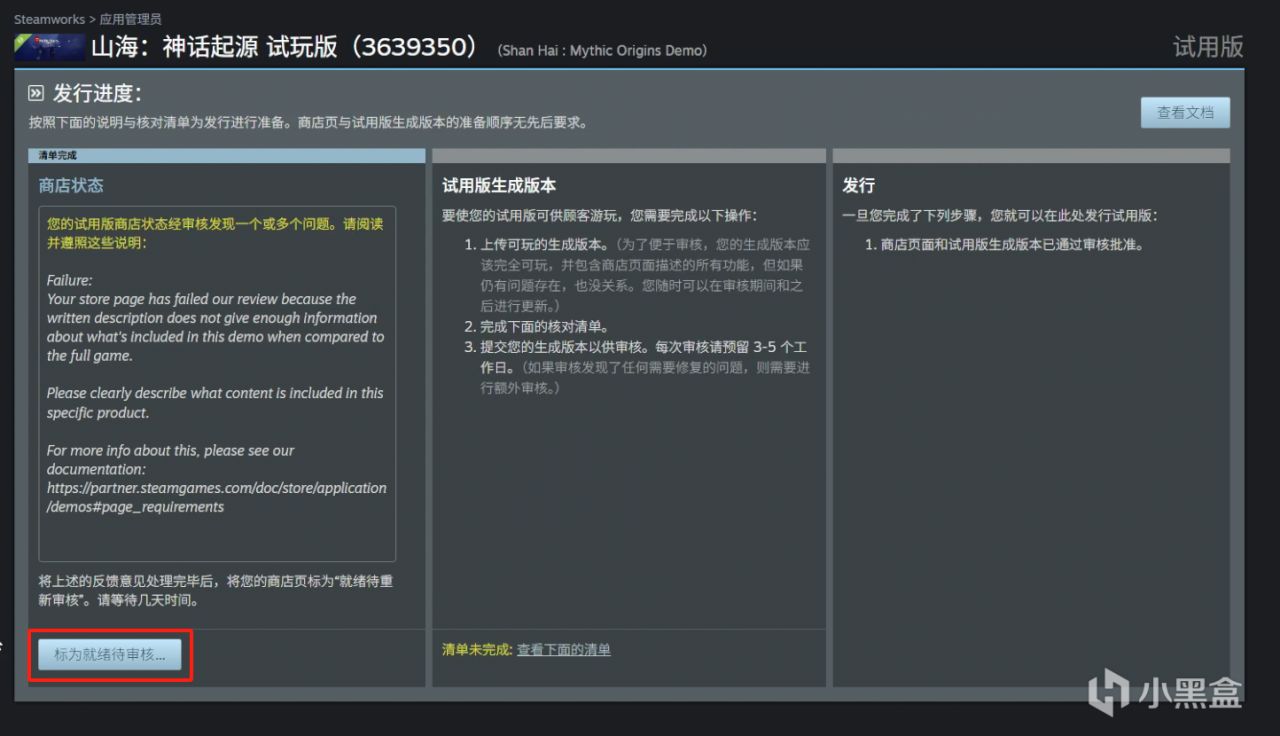Click the game capsule thumbnail beside the title
Viewport: 1280px width, 736px height.
49,47
